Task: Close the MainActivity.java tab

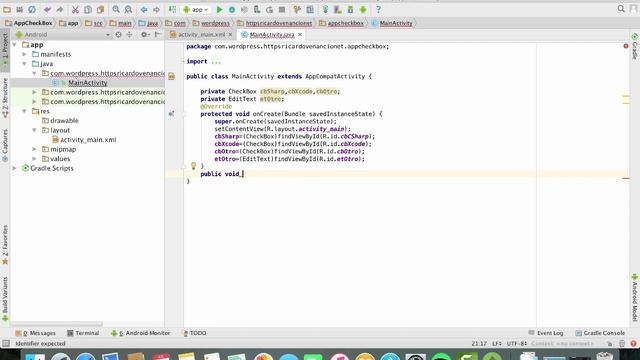Action: click(300, 35)
